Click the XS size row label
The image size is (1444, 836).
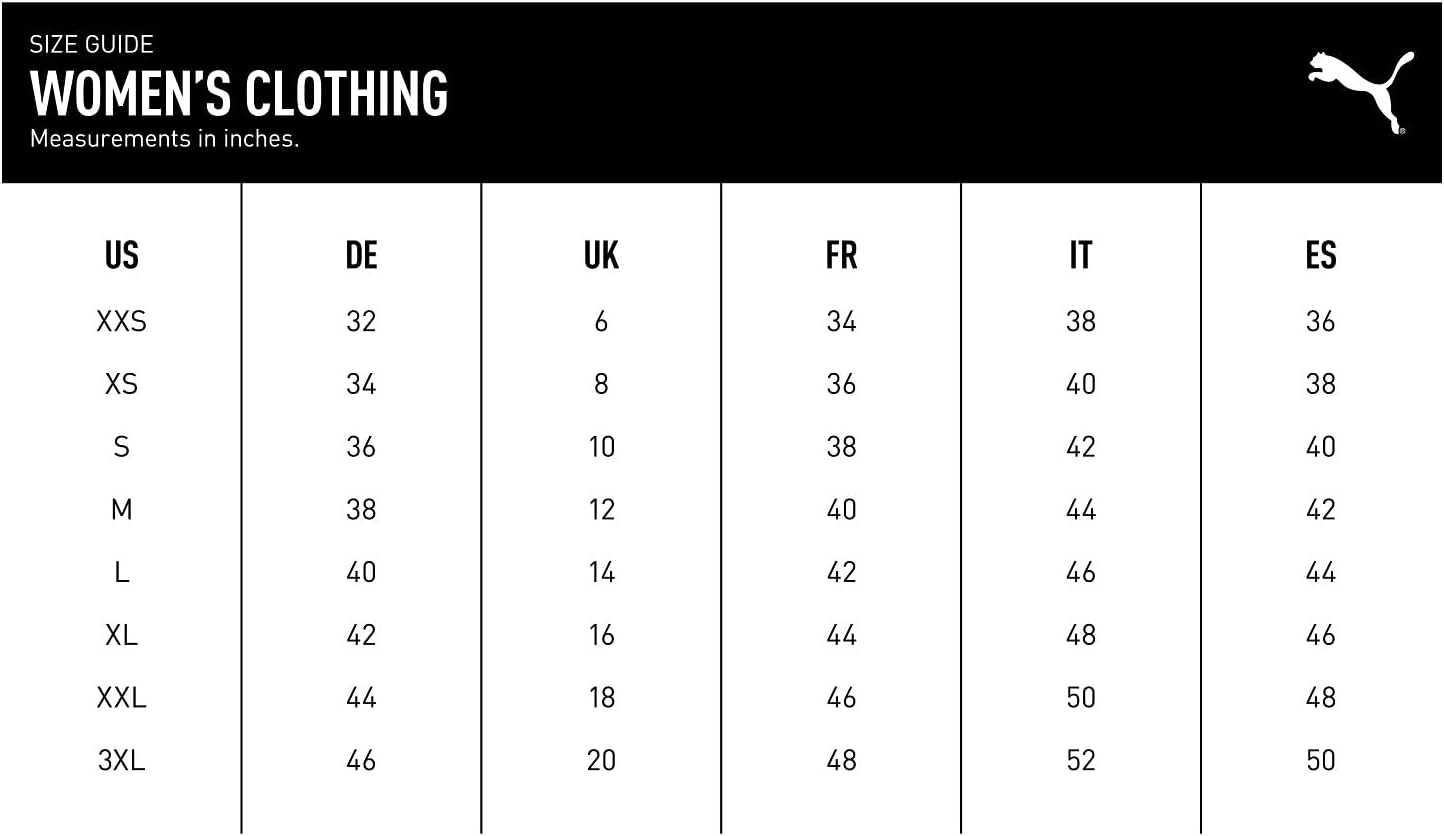point(121,385)
